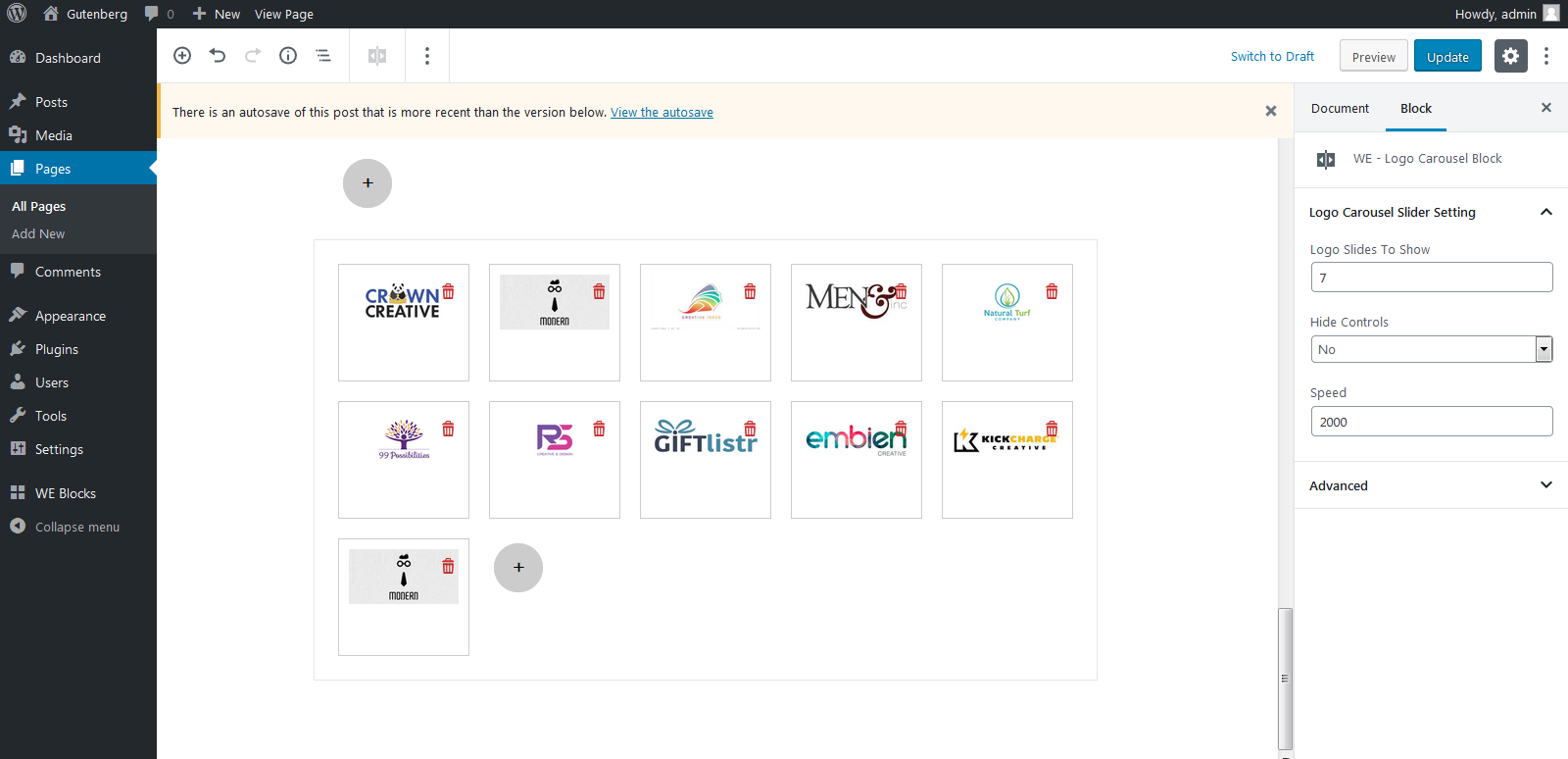Delete the 99 Possibilities logo
1568x759 pixels.
click(448, 429)
